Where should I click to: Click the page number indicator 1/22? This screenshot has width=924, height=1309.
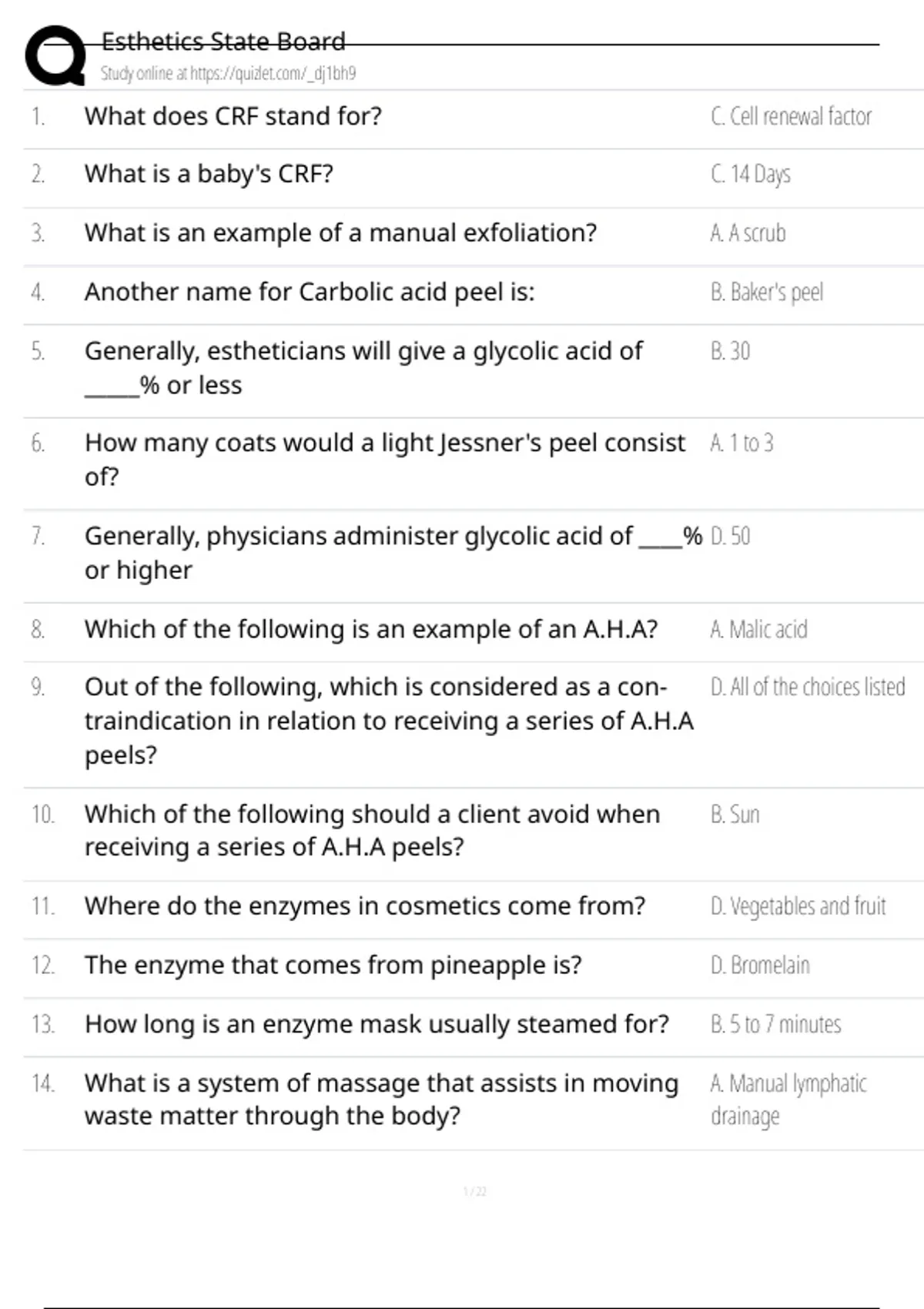474,1192
